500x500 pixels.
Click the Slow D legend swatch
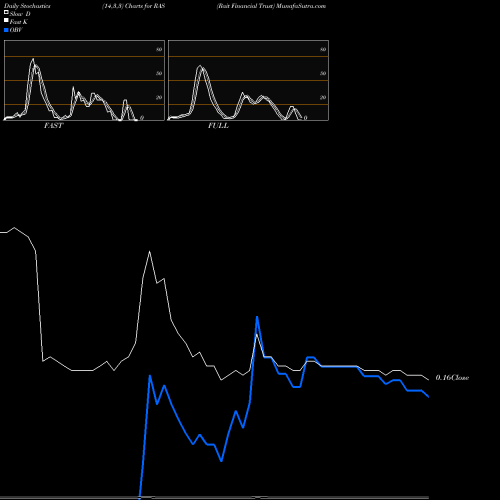coord(6,12)
